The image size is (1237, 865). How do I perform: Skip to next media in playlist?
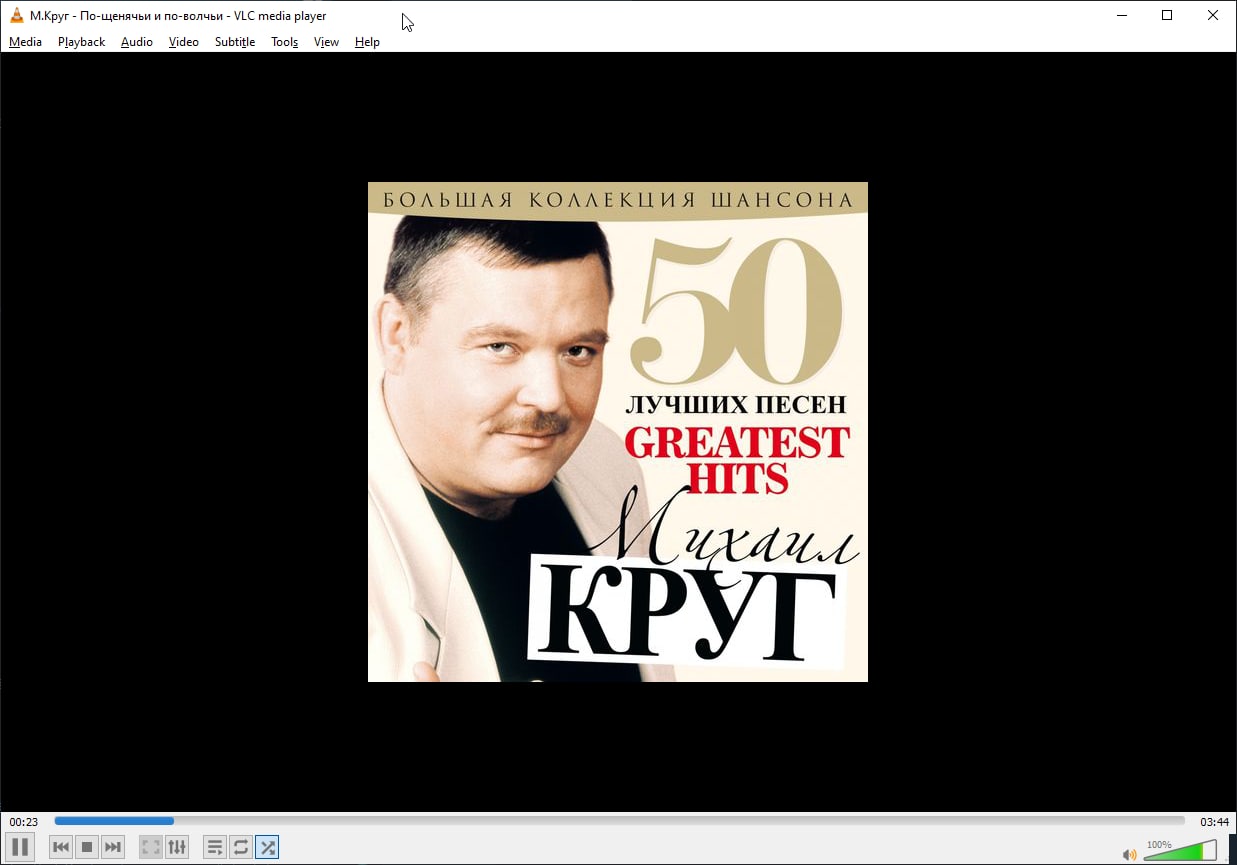[113, 847]
